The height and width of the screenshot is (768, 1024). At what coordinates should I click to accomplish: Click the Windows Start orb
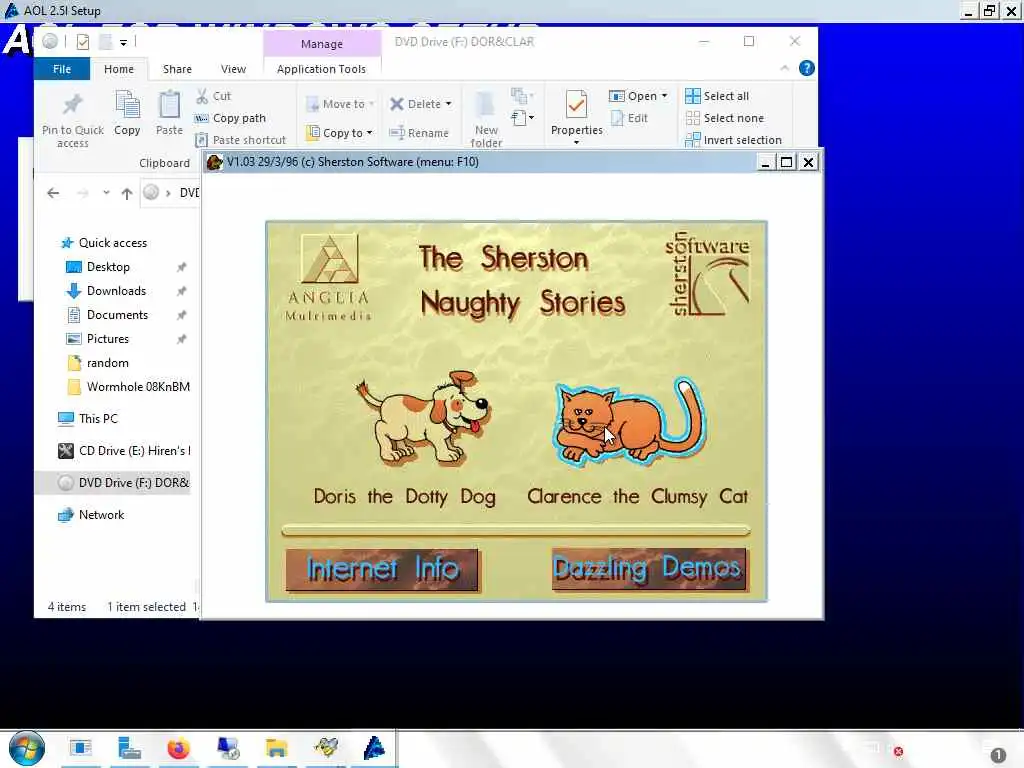pyautogui.click(x=27, y=748)
